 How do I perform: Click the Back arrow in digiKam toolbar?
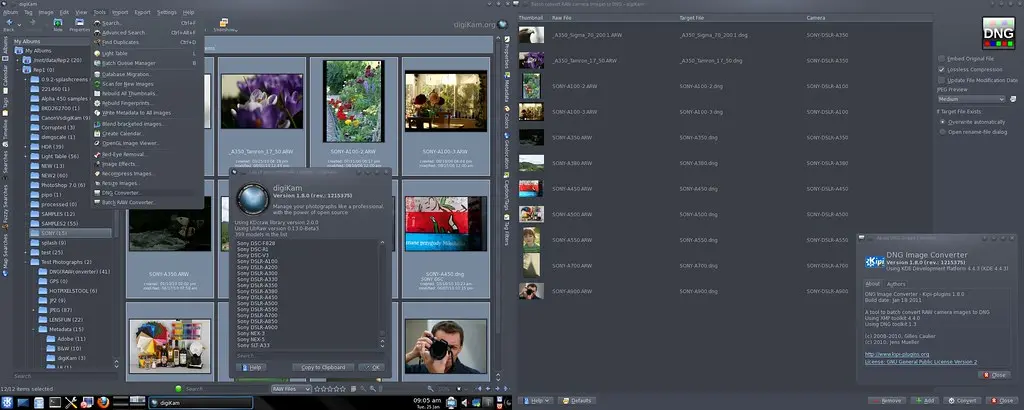click(x=8, y=23)
